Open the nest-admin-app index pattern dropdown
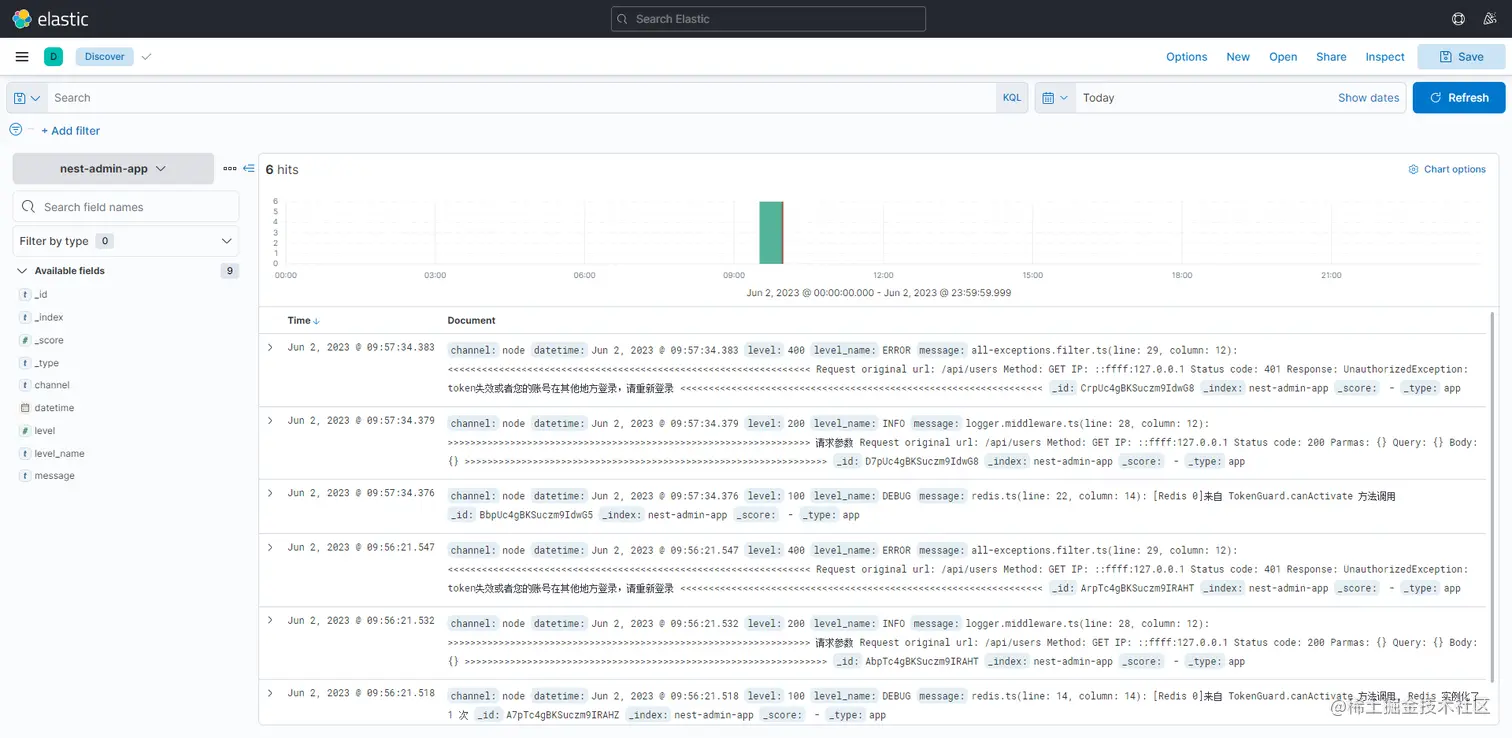The height and width of the screenshot is (738, 1512). [113, 169]
